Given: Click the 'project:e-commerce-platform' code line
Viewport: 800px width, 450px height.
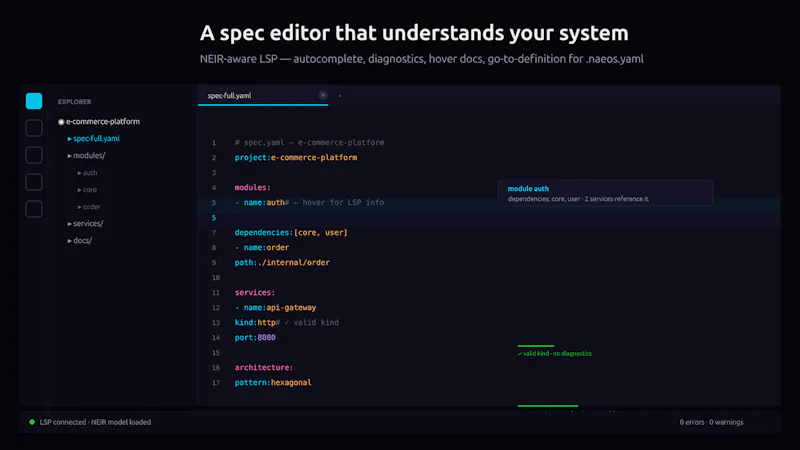Looking at the screenshot, I should (296, 157).
